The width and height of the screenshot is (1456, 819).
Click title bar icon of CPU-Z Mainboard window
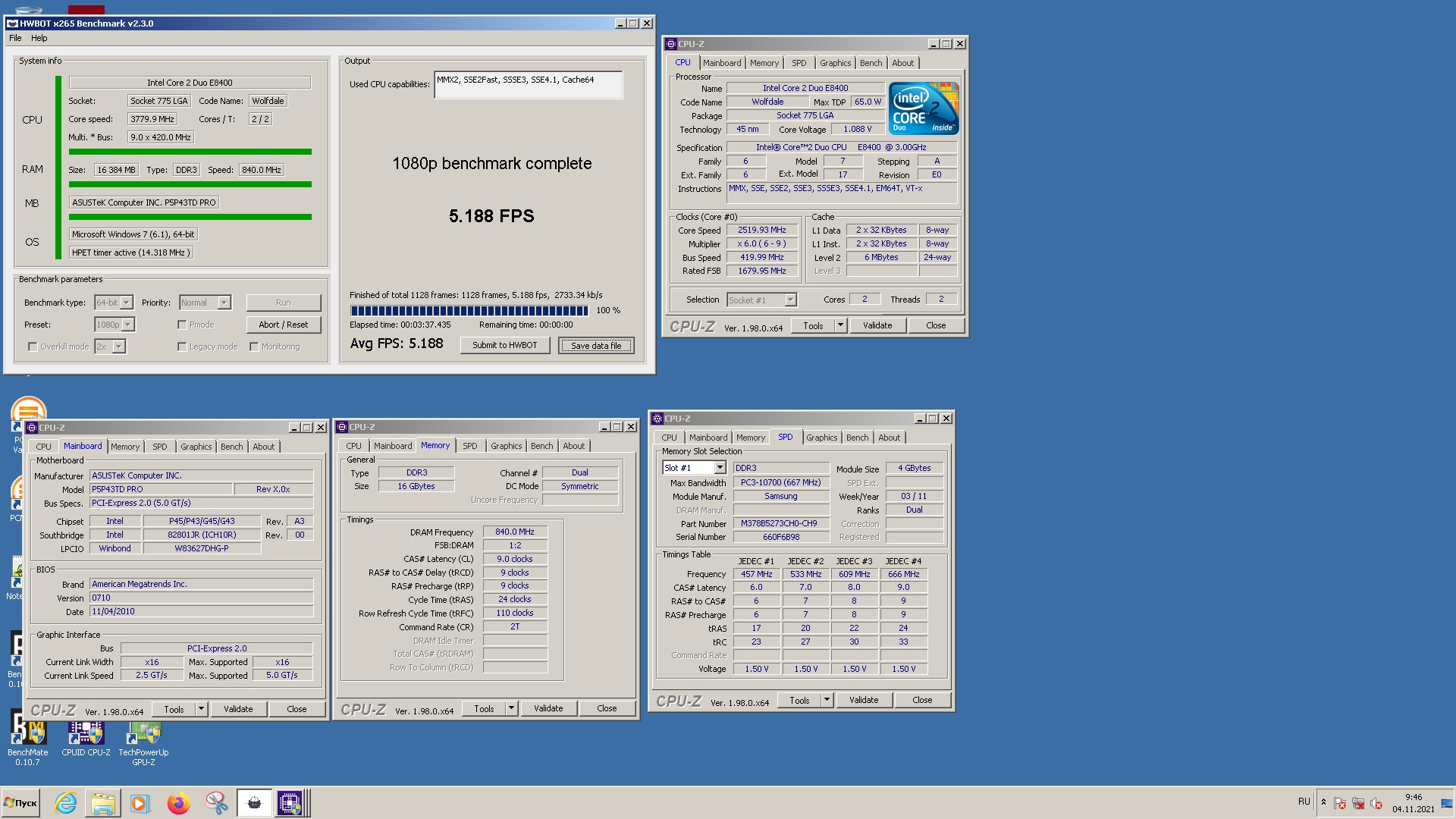[32, 428]
